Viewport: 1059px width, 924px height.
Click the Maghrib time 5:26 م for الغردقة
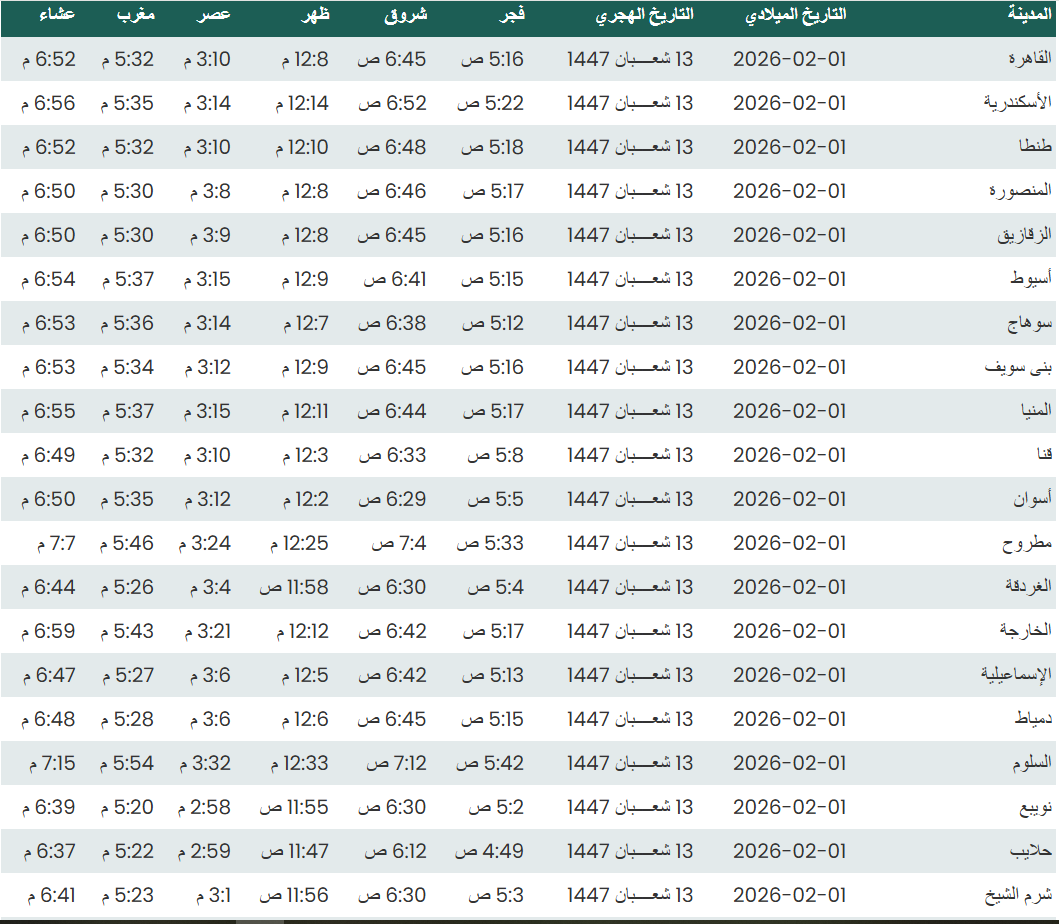(127, 587)
